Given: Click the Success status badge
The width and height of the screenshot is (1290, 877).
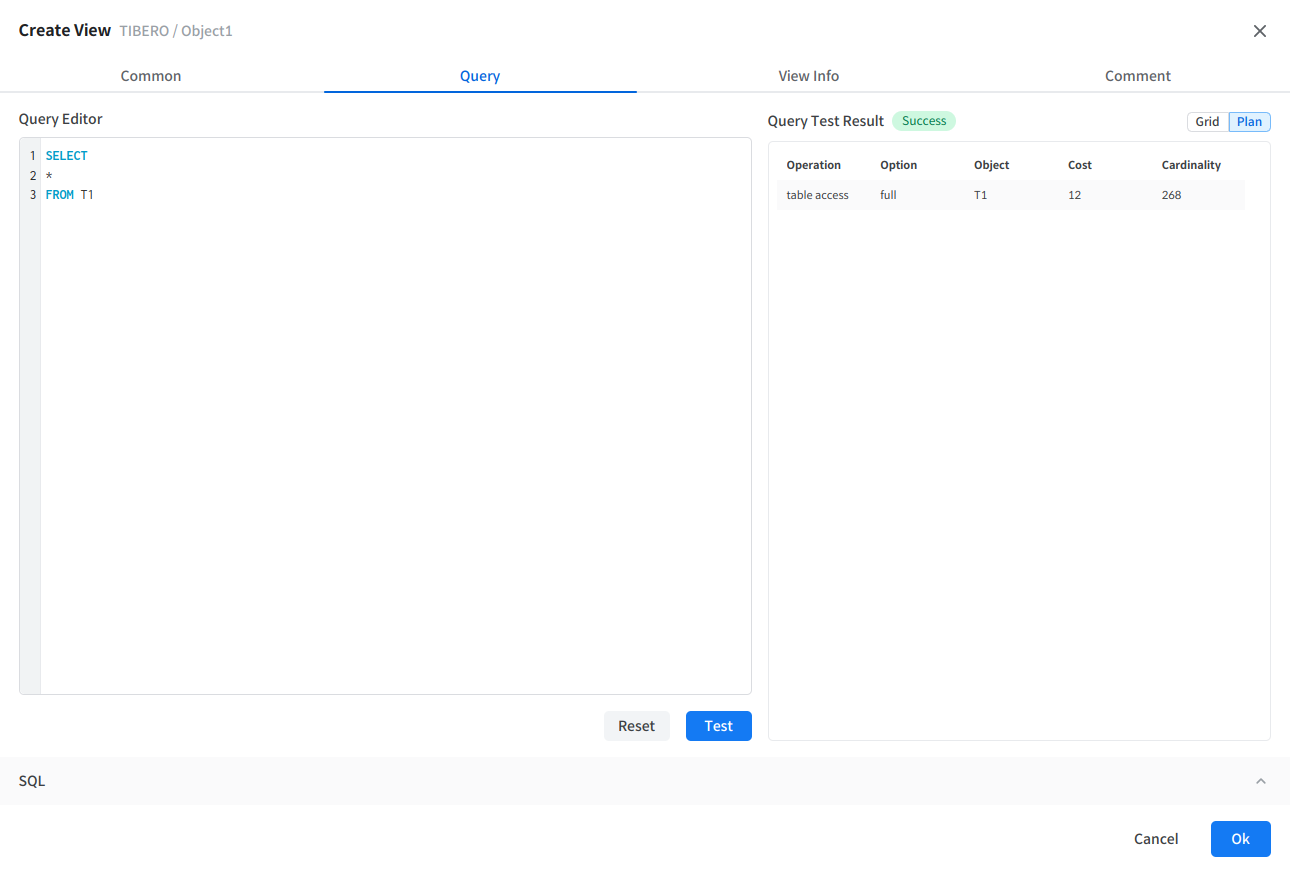Looking at the screenshot, I should 923,121.
